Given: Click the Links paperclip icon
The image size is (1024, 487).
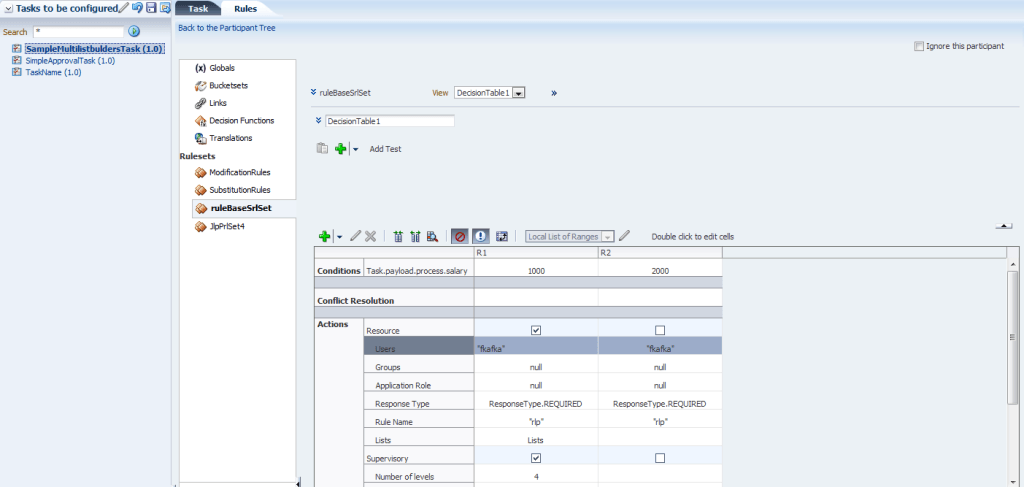Looking at the screenshot, I should click(x=200, y=103).
